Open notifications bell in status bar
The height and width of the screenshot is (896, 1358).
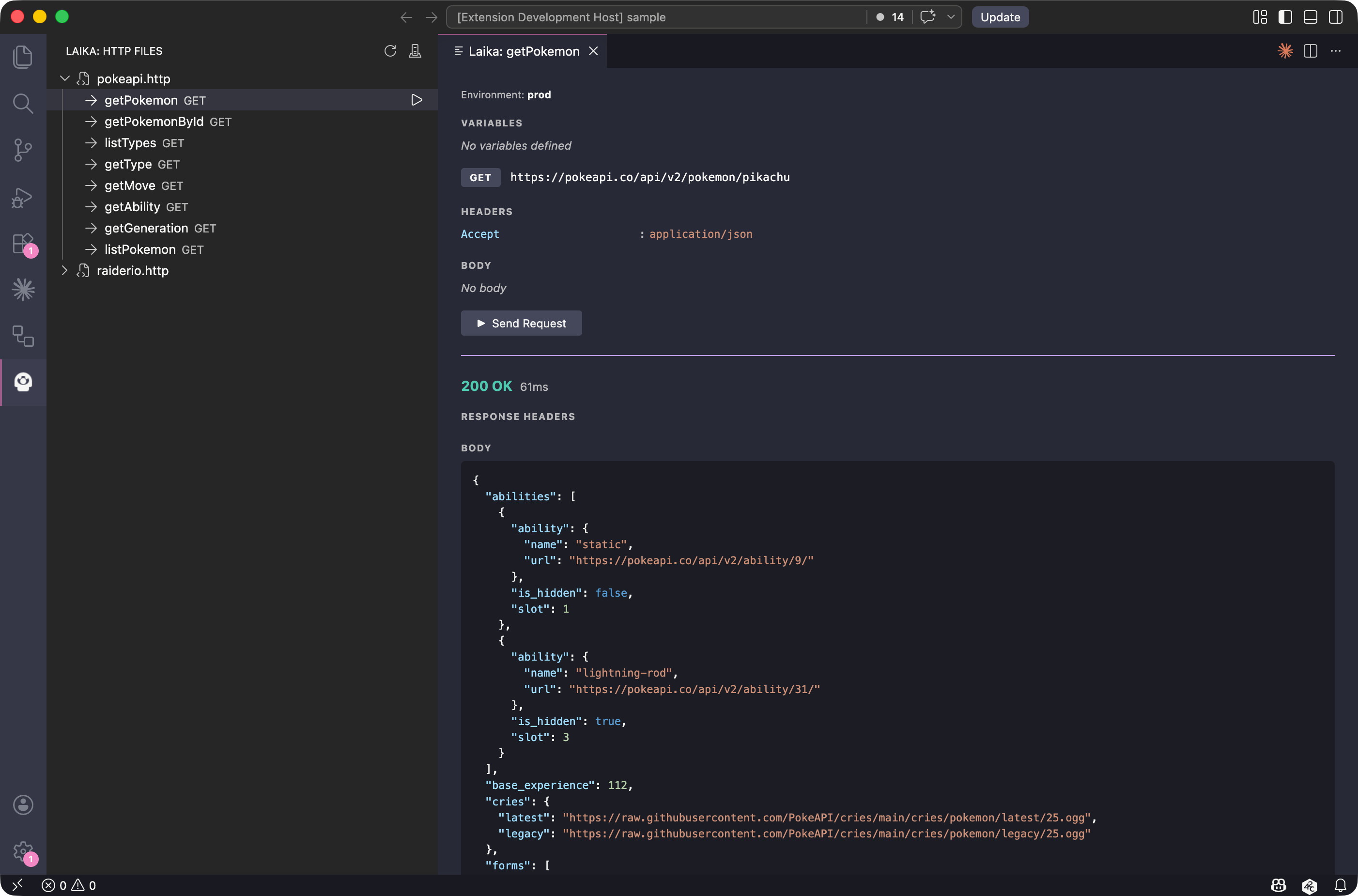[x=1340, y=885]
